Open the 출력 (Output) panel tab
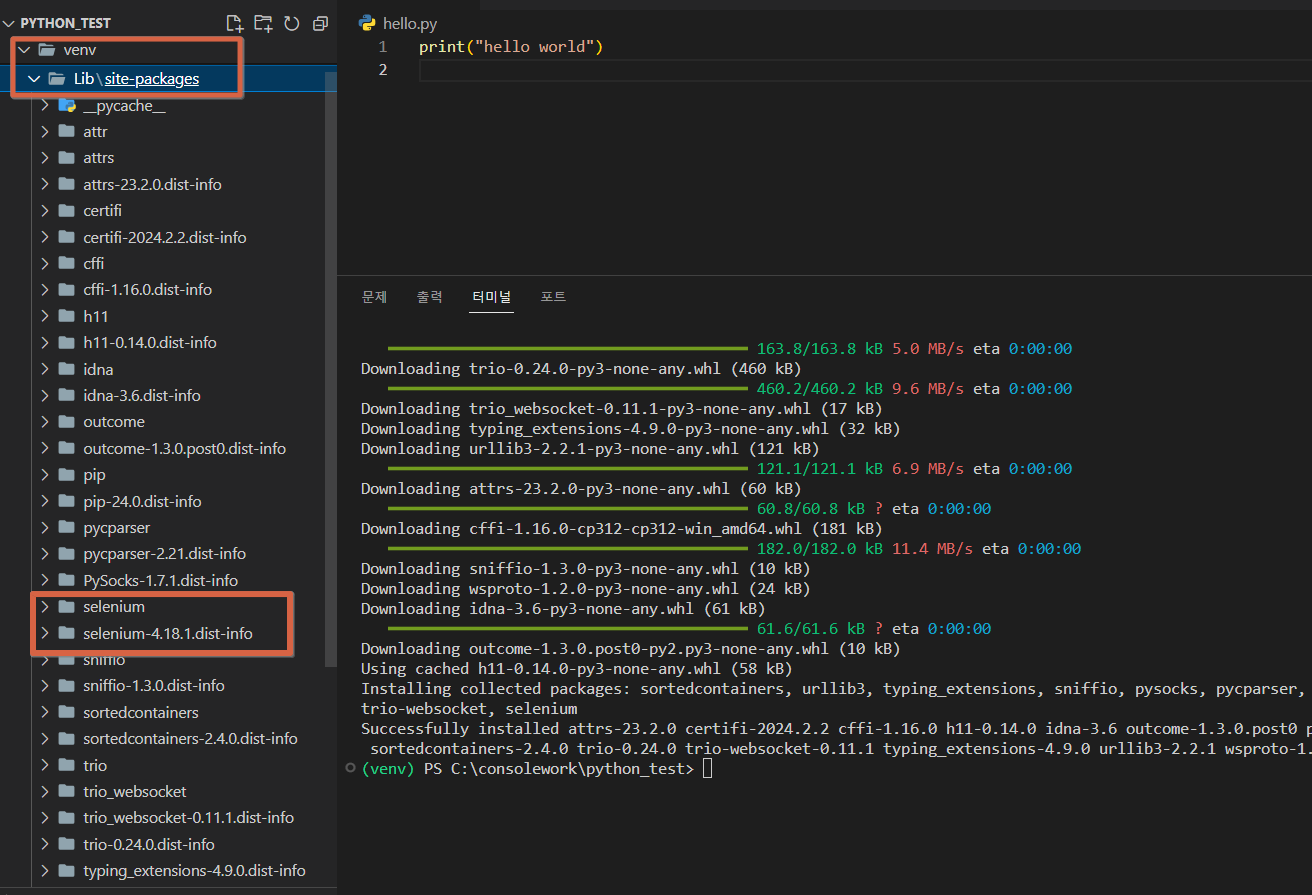 (429, 296)
